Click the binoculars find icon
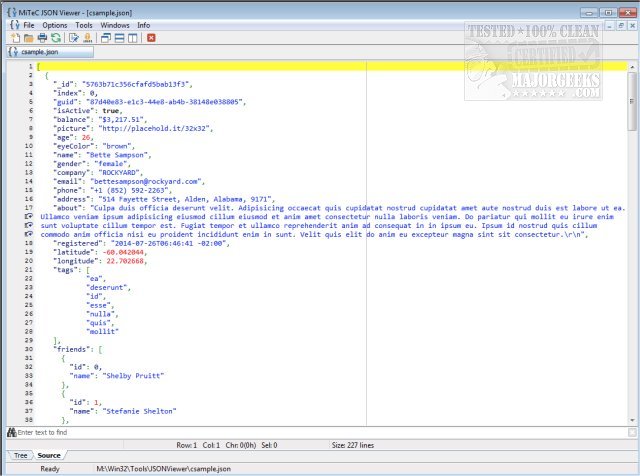This screenshot has width=640, height=476. click(x=12, y=432)
